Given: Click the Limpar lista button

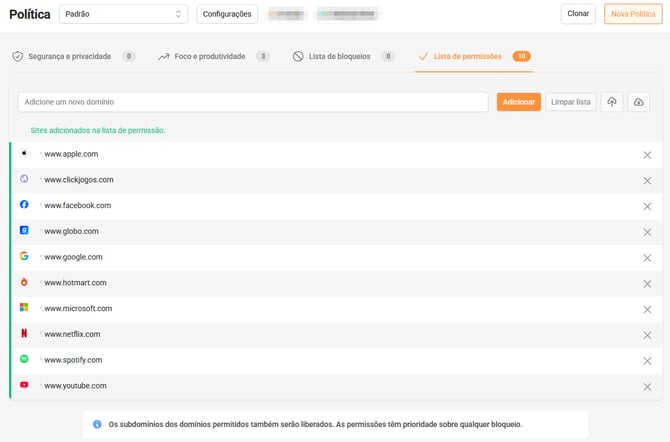Looking at the screenshot, I should click(571, 102).
